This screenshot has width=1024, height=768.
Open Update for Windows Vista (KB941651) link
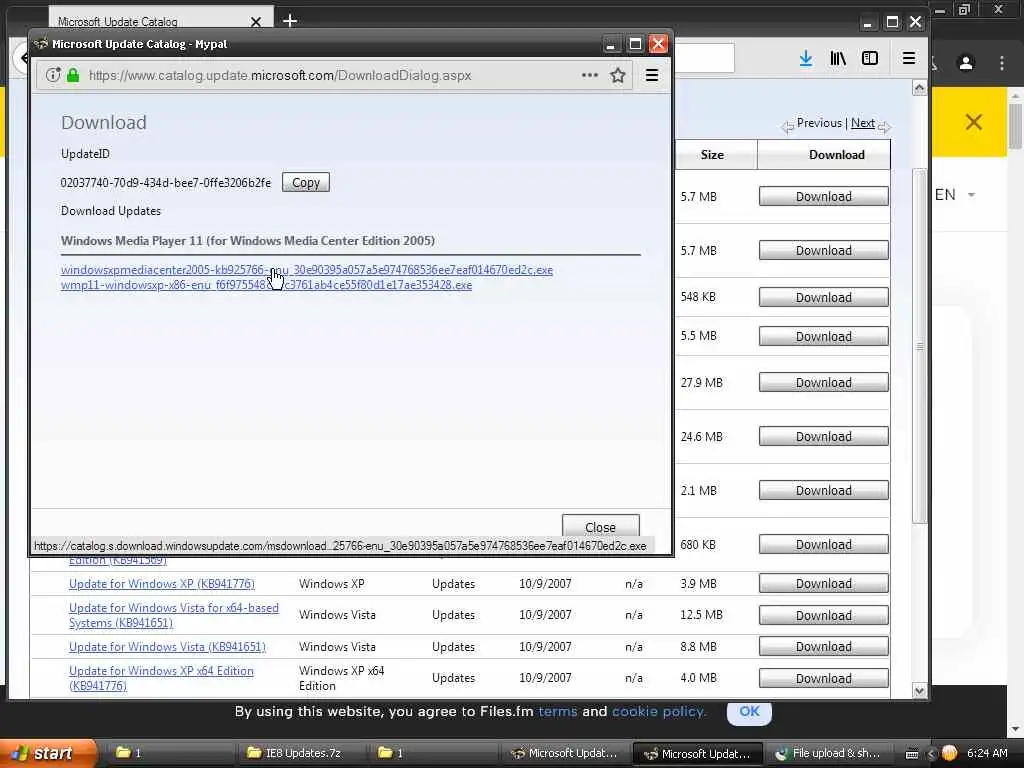[167, 647]
